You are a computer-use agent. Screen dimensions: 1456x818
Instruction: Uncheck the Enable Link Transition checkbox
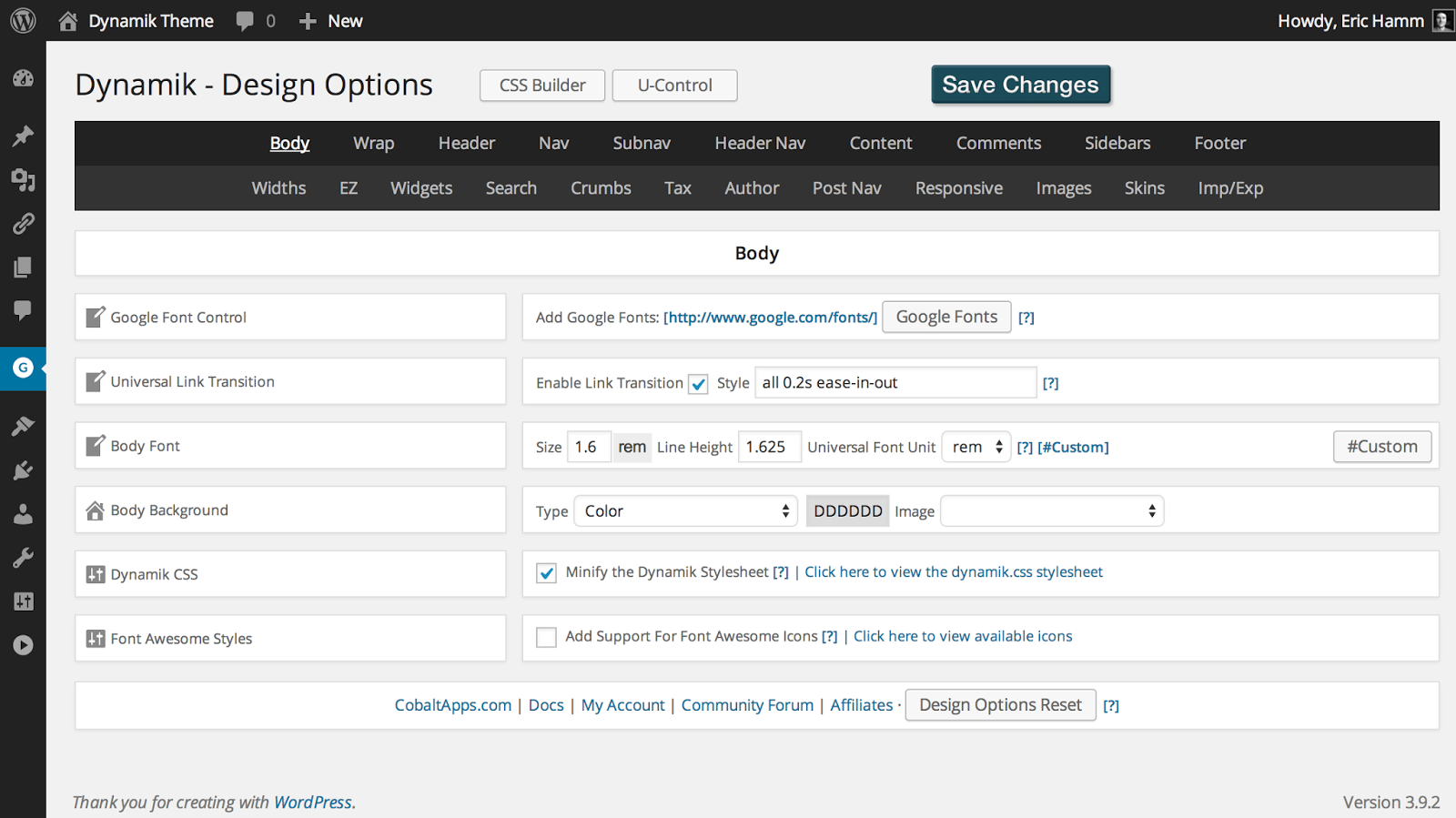[x=698, y=384]
